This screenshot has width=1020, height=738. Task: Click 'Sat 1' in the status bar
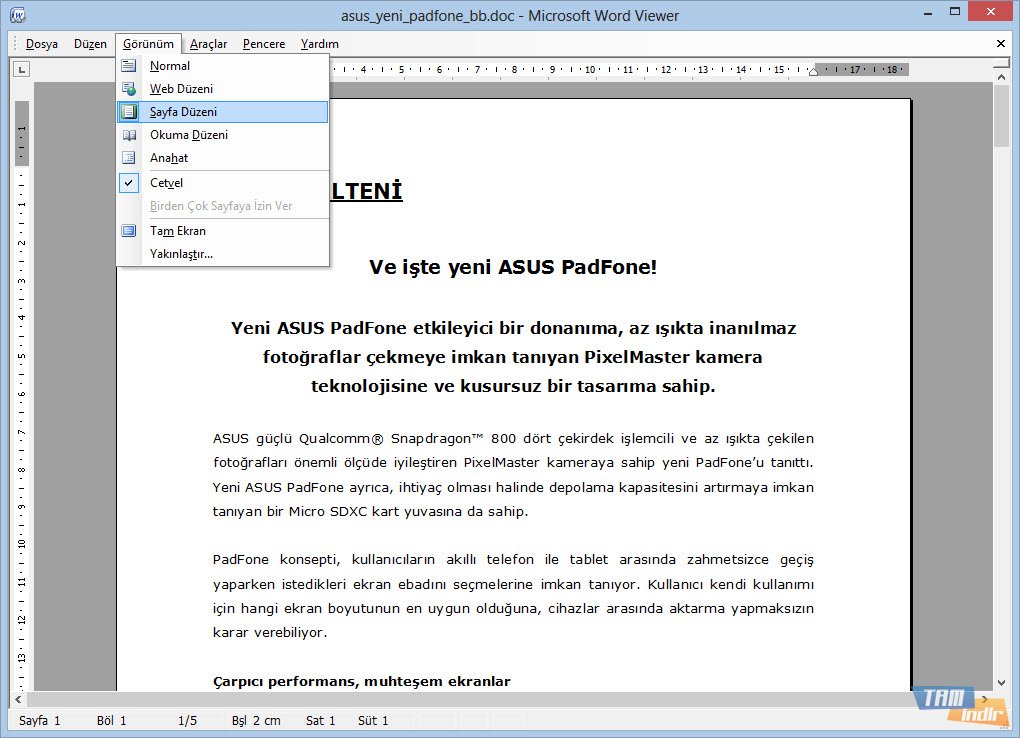[x=320, y=720]
